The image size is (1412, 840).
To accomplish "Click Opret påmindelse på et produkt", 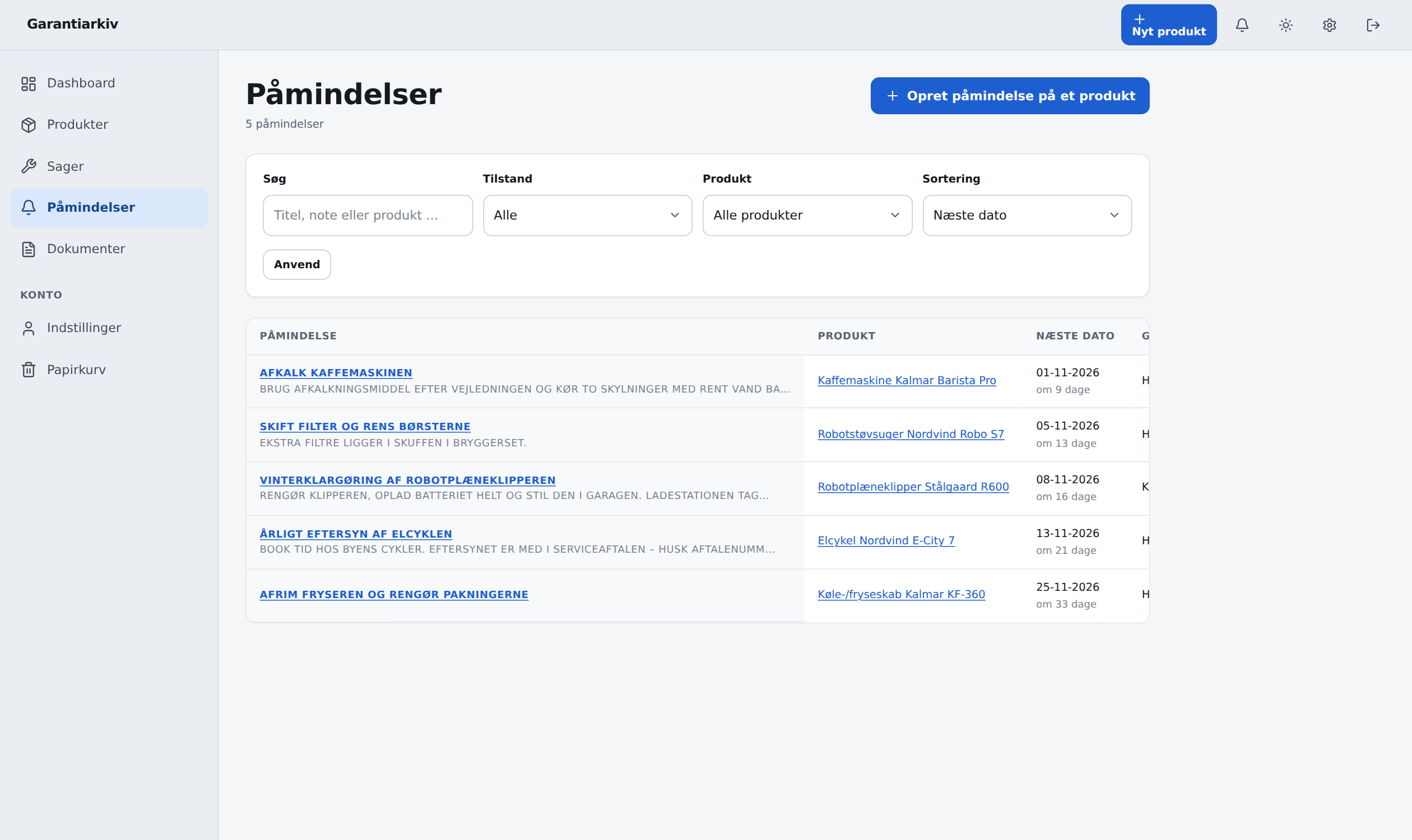I will tap(1010, 96).
